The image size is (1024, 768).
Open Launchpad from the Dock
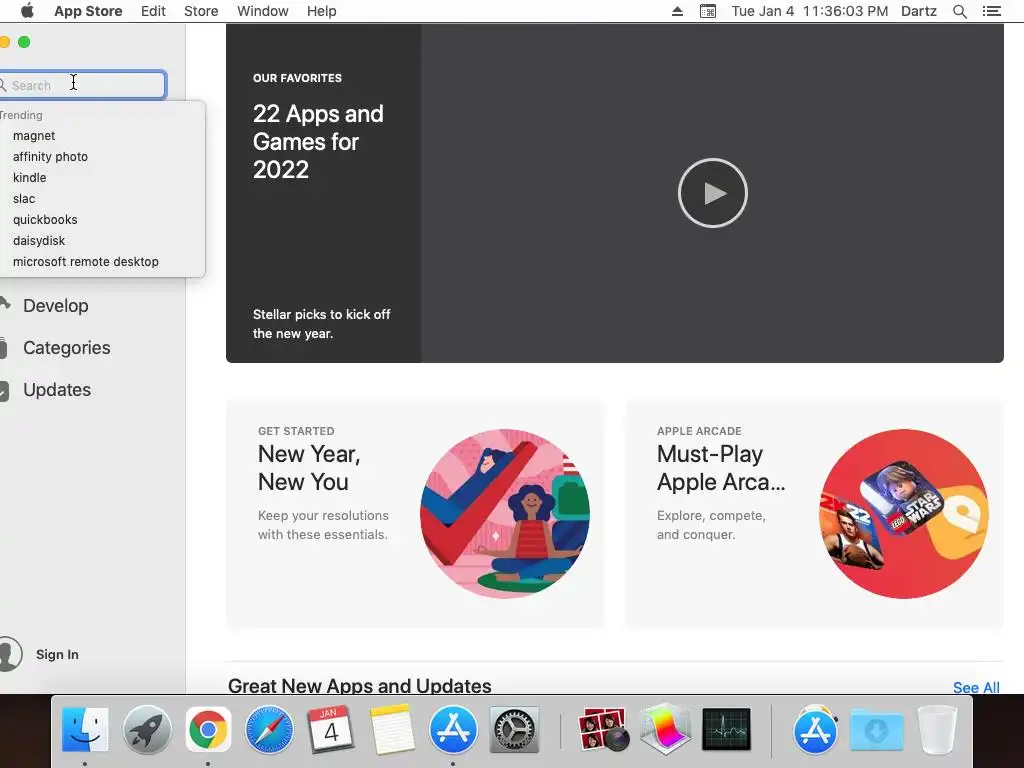pyautogui.click(x=147, y=729)
